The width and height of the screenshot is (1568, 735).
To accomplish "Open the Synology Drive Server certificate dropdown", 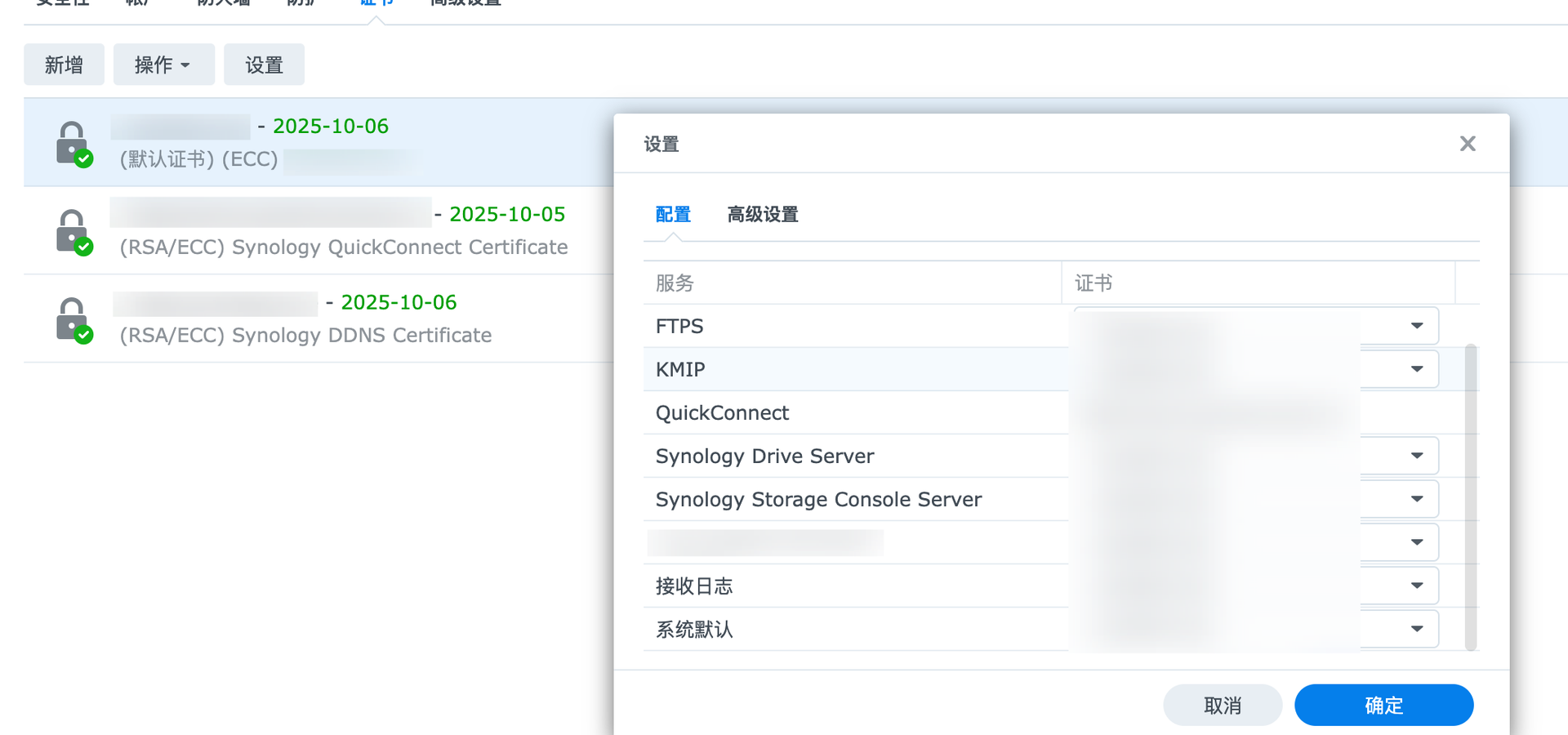I will (1419, 455).
